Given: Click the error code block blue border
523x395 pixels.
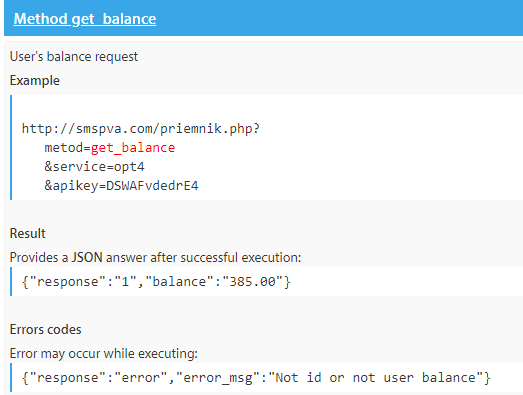Looking at the screenshot, I should tap(11, 377).
